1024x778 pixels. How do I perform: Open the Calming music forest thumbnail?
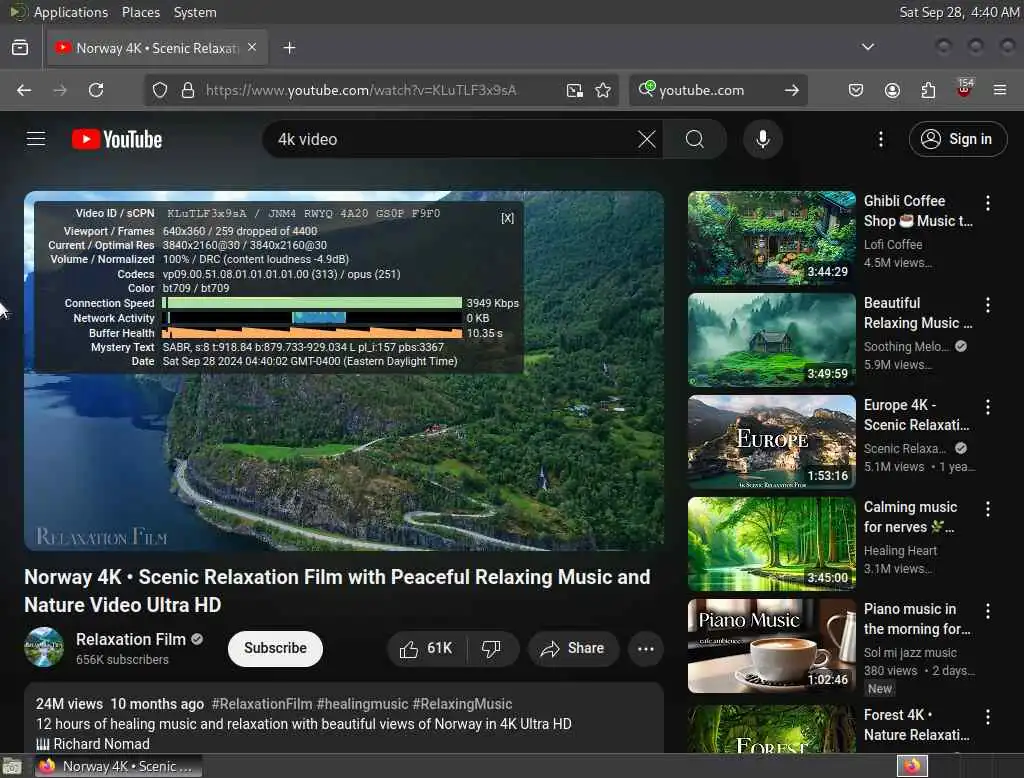[x=771, y=543]
